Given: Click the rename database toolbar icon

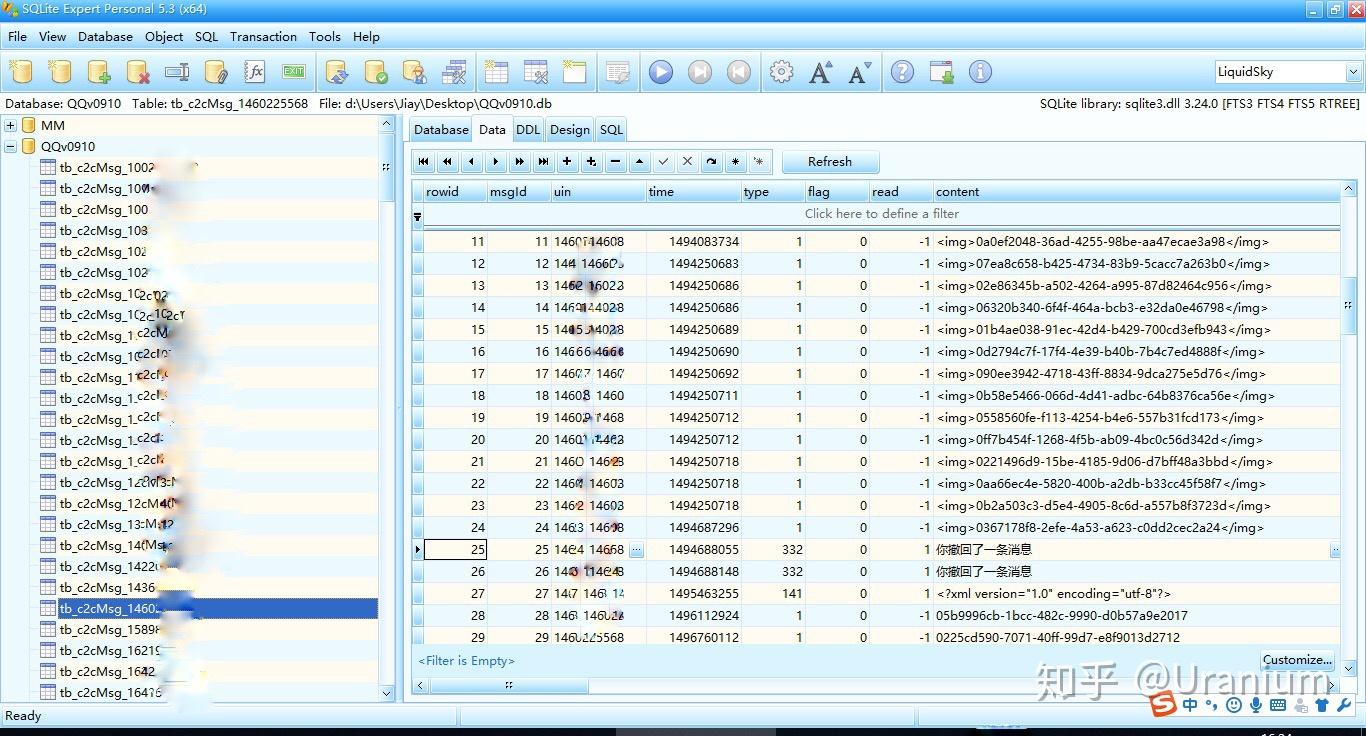Looking at the screenshot, I should click(x=177, y=72).
